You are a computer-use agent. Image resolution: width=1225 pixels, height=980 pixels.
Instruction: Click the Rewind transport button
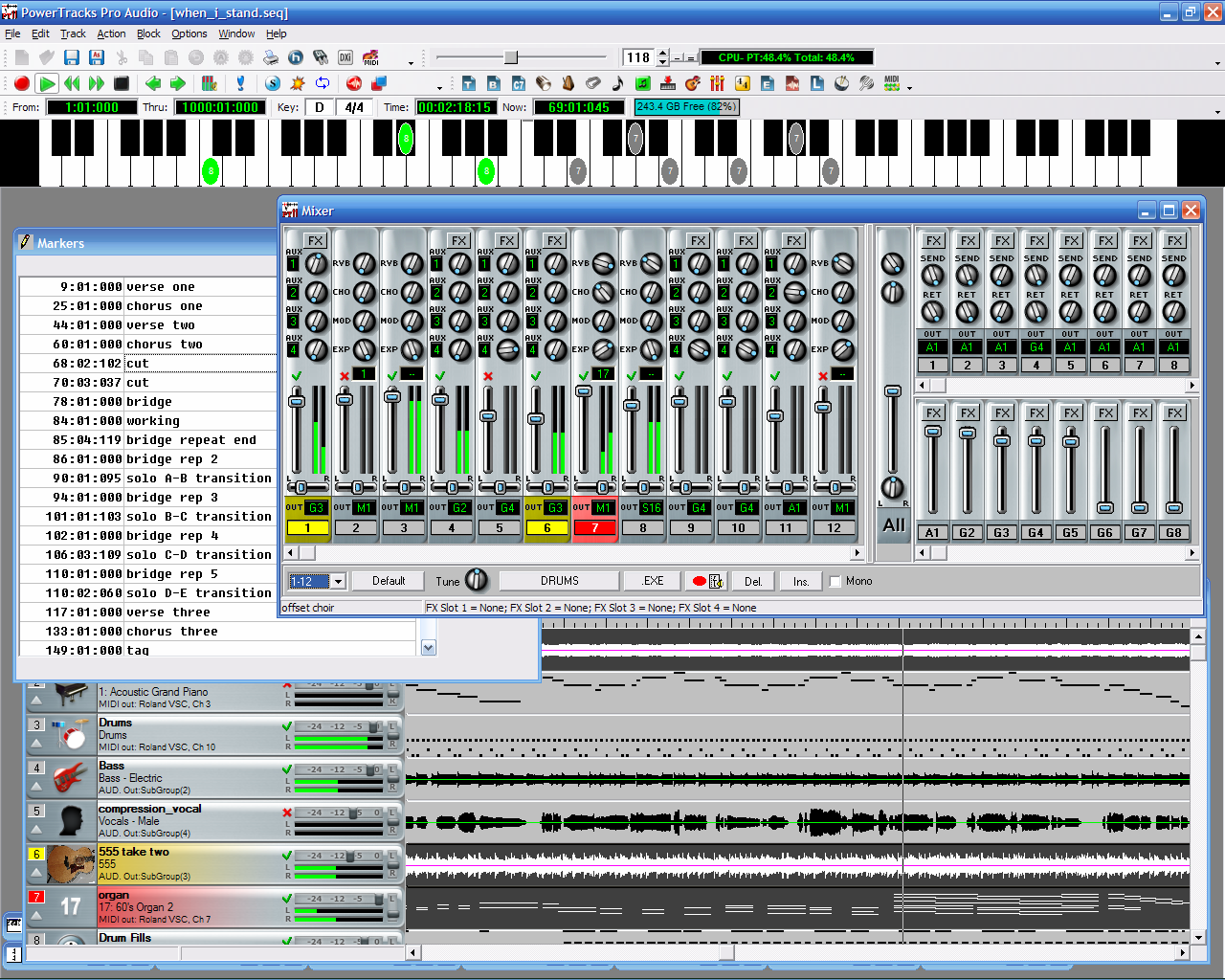[72, 84]
